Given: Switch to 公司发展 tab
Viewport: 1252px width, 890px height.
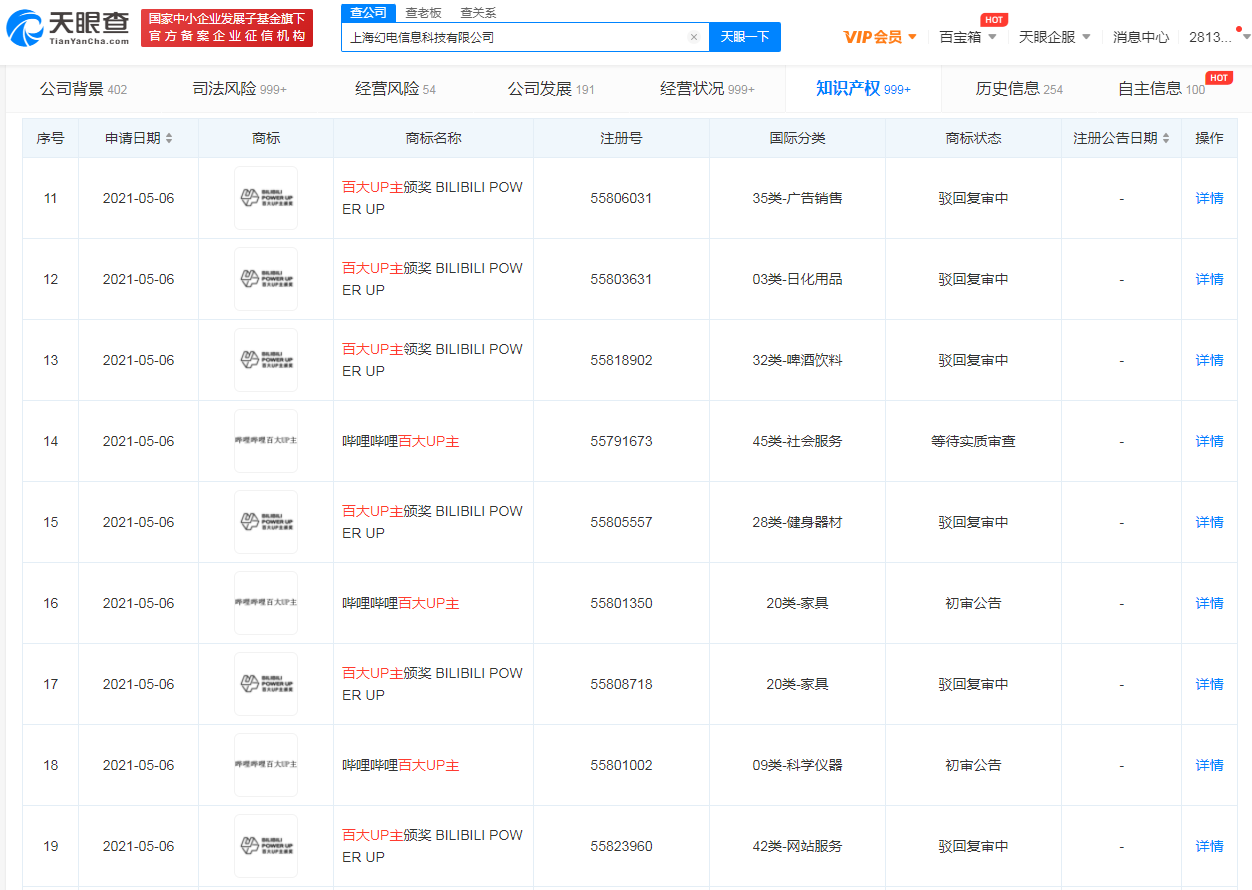Looking at the screenshot, I should coord(551,89).
